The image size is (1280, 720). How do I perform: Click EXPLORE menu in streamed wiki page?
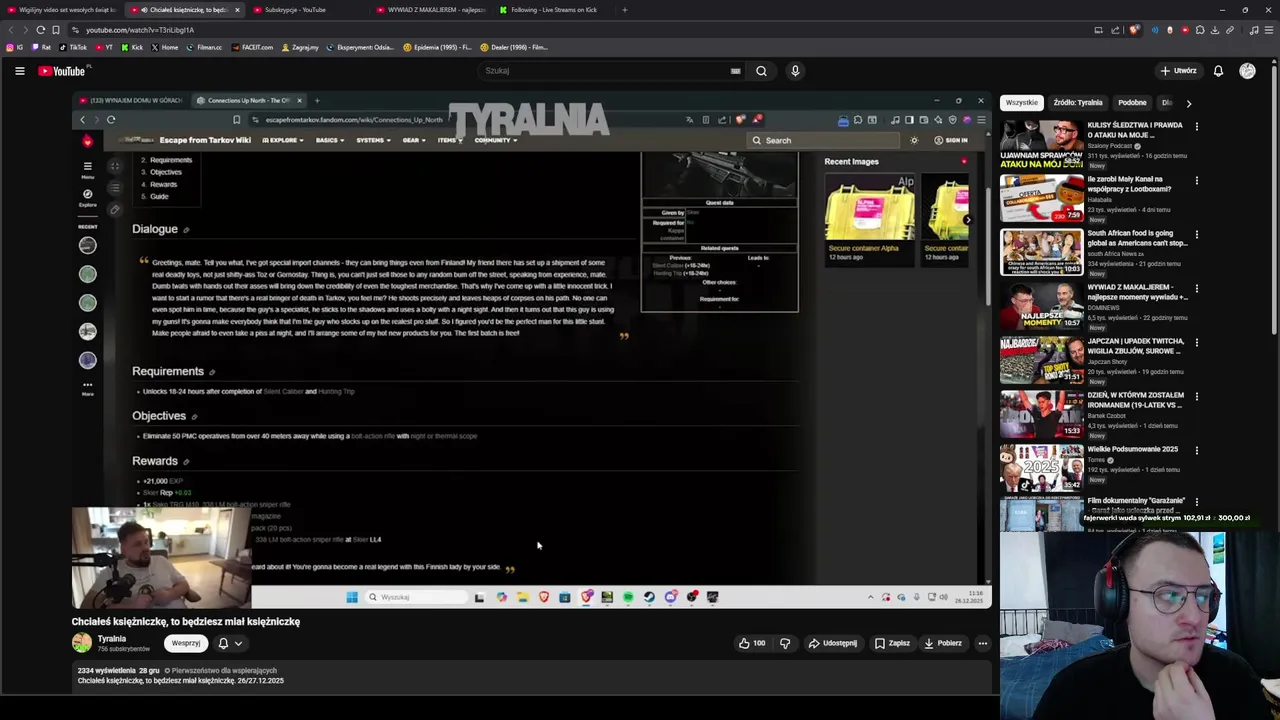(x=284, y=140)
